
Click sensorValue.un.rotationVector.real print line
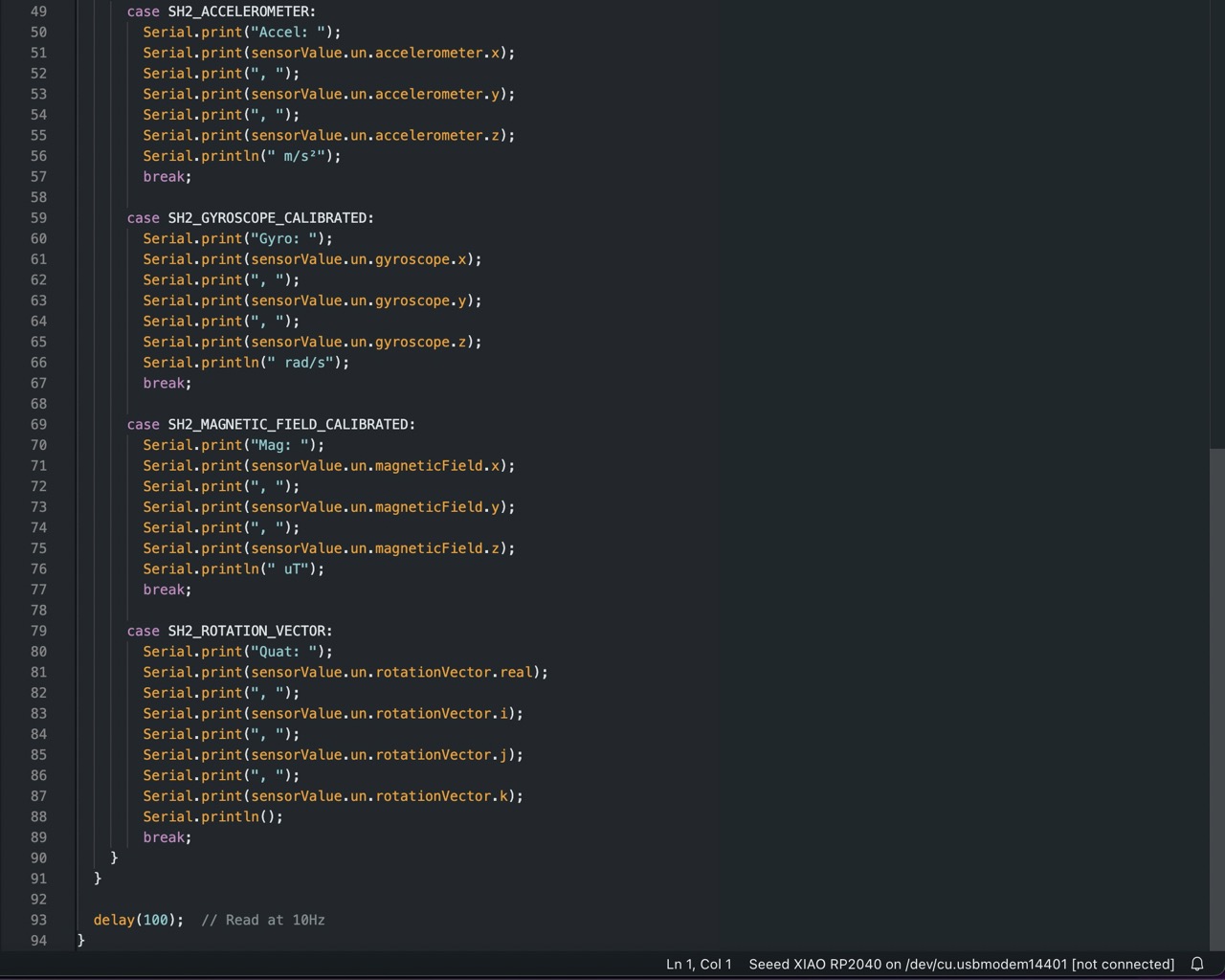click(345, 672)
